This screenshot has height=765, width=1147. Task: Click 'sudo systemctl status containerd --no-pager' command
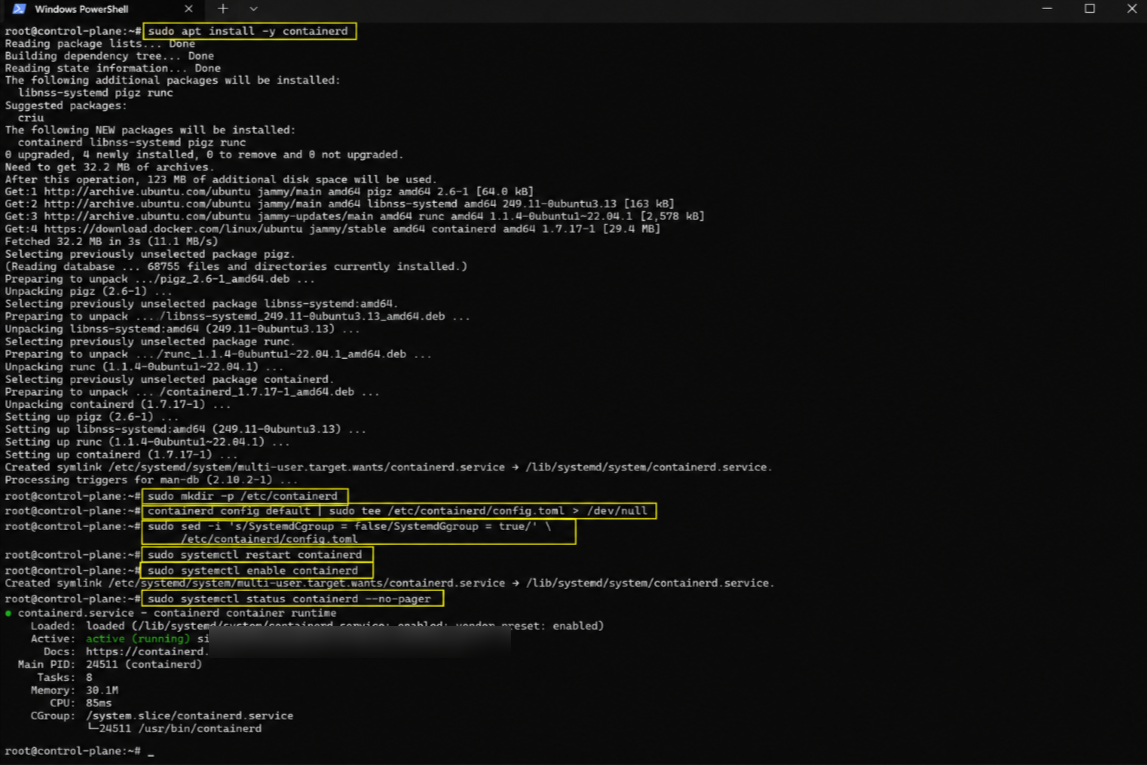tap(292, 599)
